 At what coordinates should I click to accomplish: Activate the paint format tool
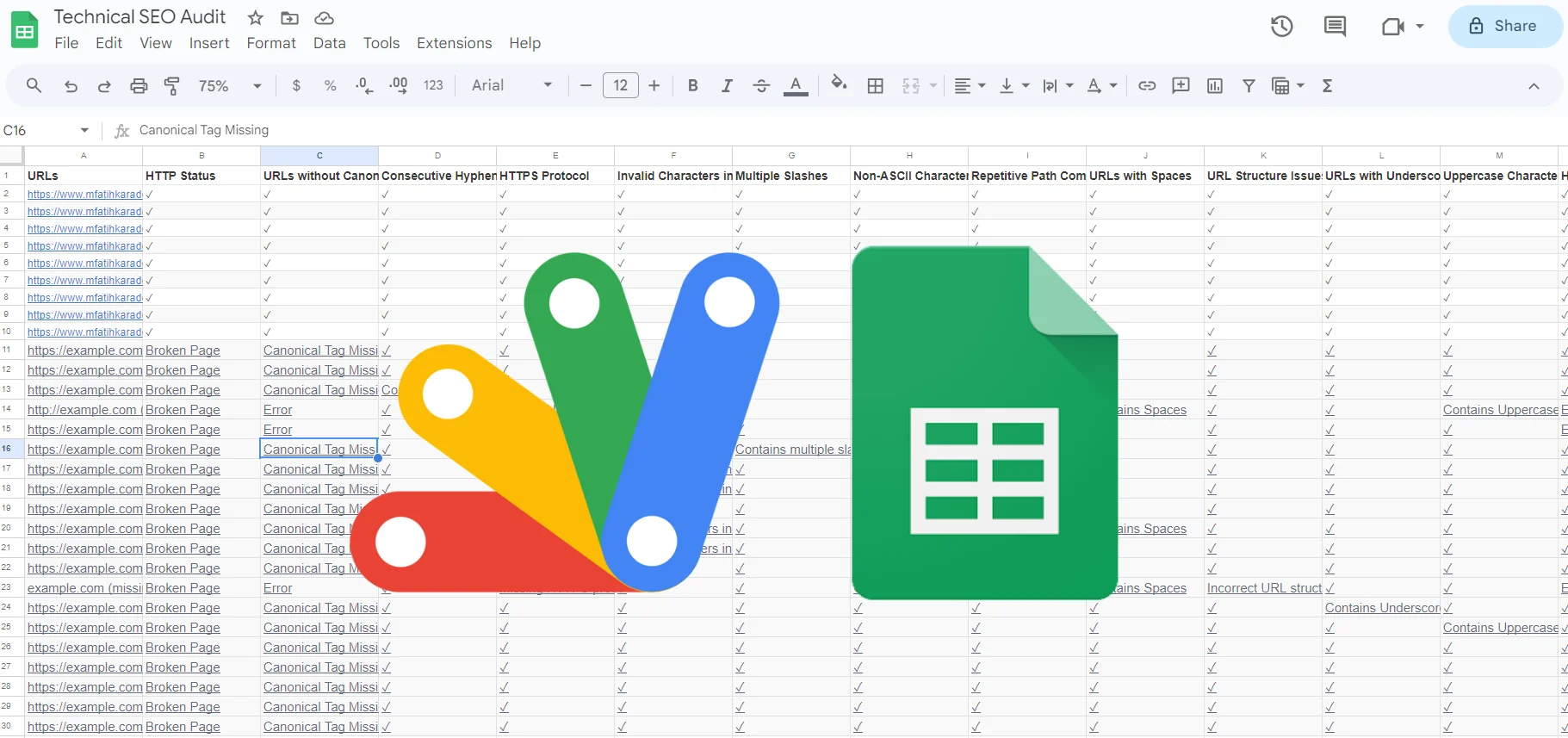(172, 85)
